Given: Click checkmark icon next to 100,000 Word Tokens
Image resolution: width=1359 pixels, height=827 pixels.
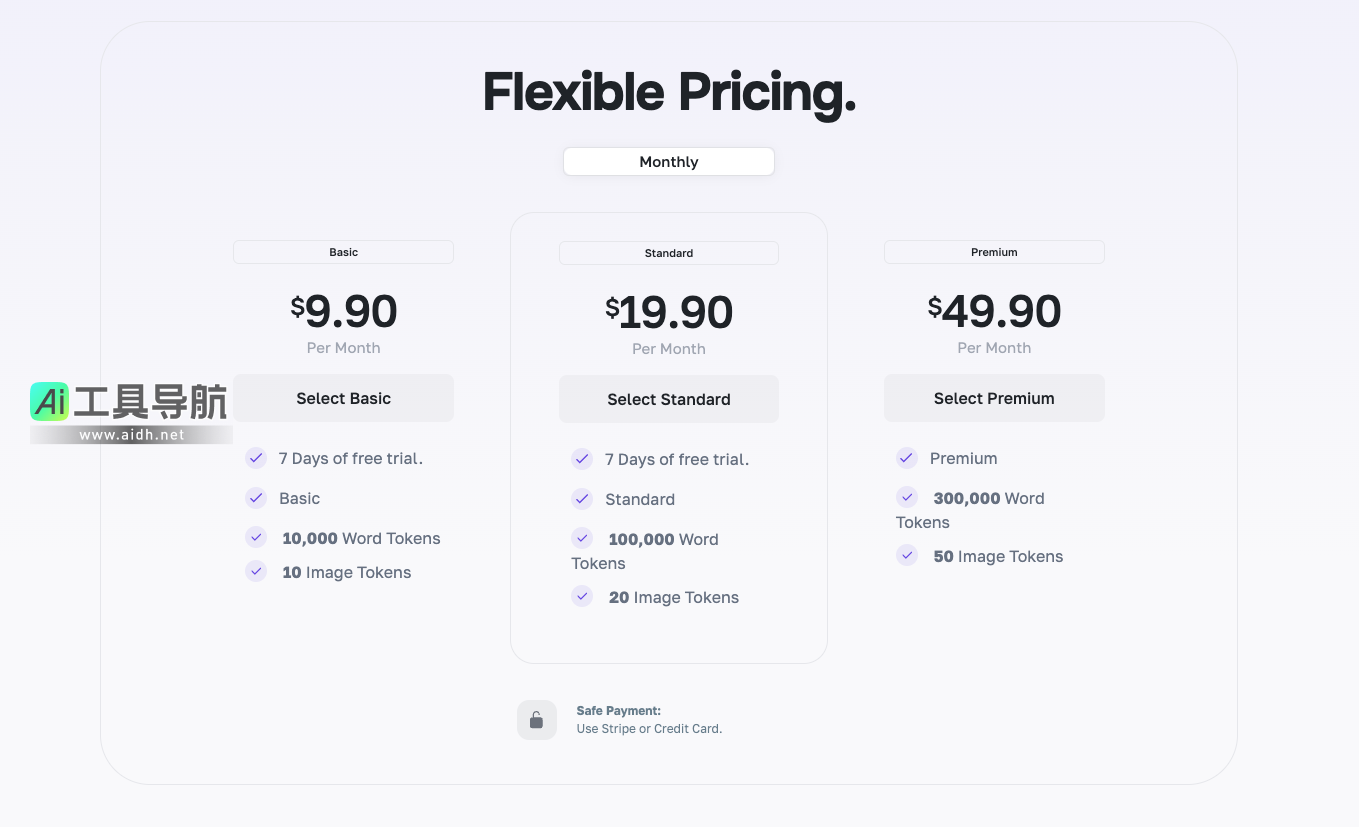Looking at the screenshot, I should click(x=582, y=538).
